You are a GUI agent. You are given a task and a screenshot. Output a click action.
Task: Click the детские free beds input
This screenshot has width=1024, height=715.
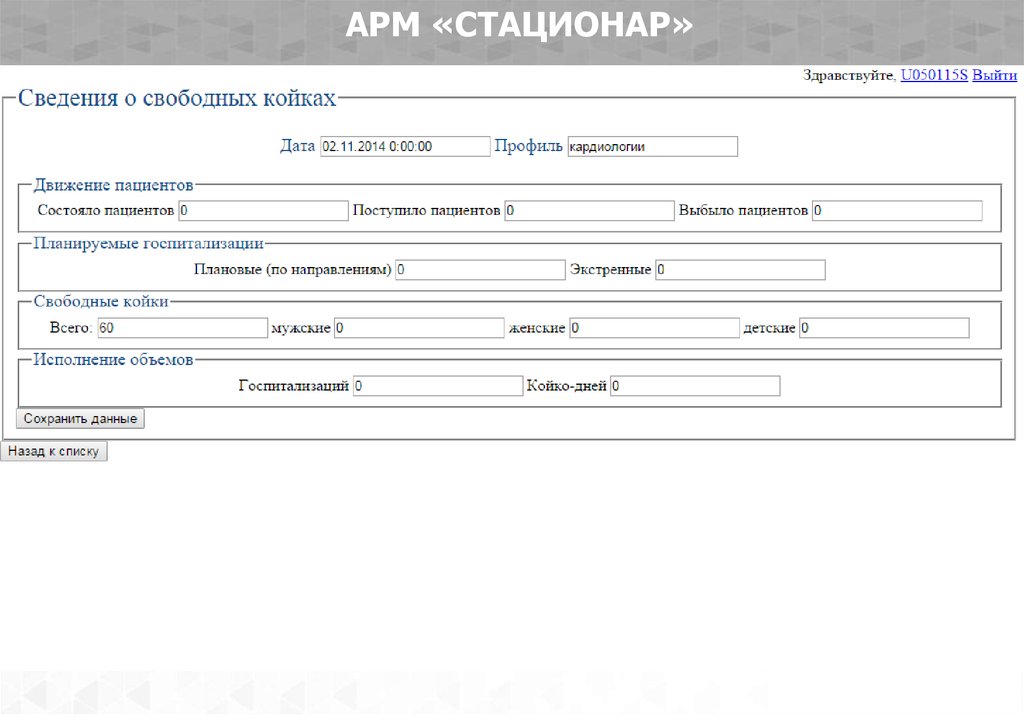click(884, 328)
